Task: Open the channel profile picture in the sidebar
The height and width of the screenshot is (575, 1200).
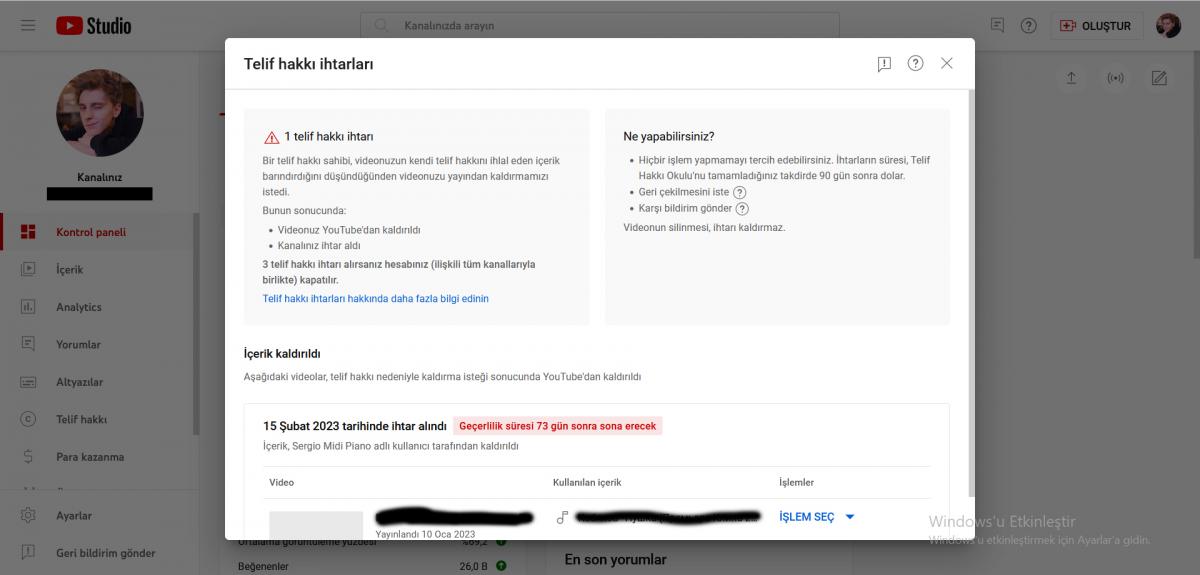Action: [100, 113]
